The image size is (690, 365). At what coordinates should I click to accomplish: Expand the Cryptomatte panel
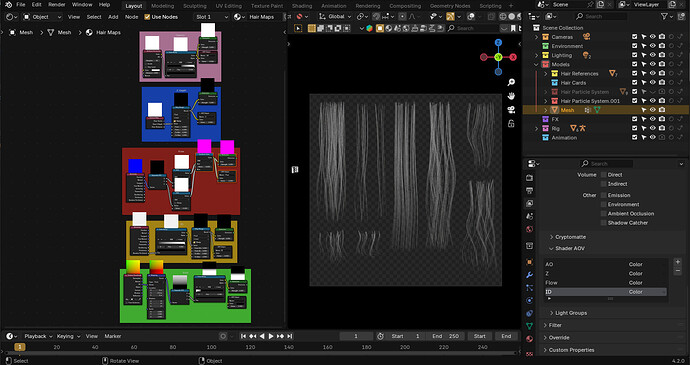pos(551,237)
